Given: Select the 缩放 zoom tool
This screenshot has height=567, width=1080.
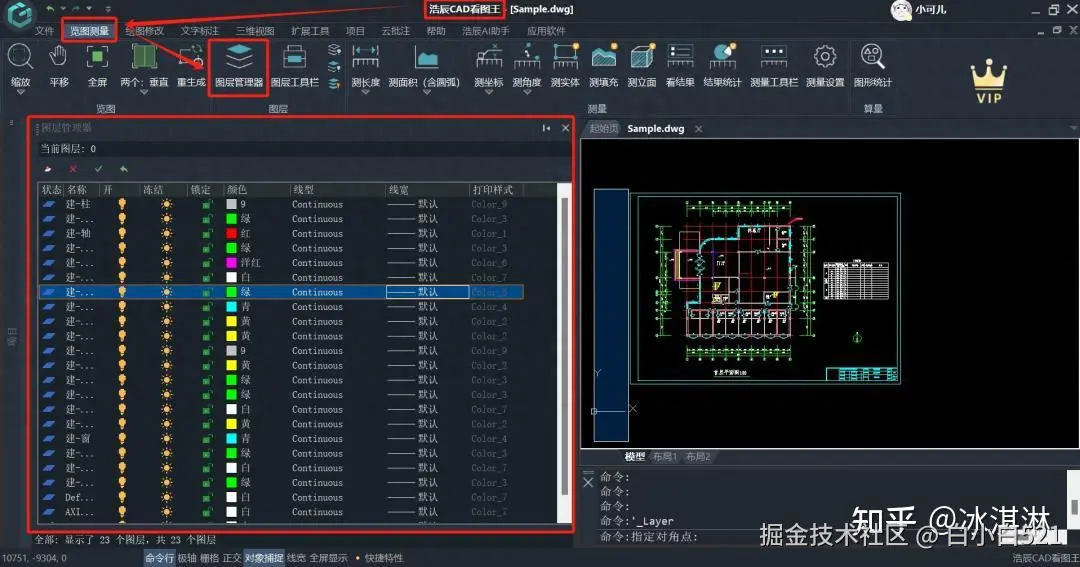Looking at the screenshot, I should coord(20,65).
